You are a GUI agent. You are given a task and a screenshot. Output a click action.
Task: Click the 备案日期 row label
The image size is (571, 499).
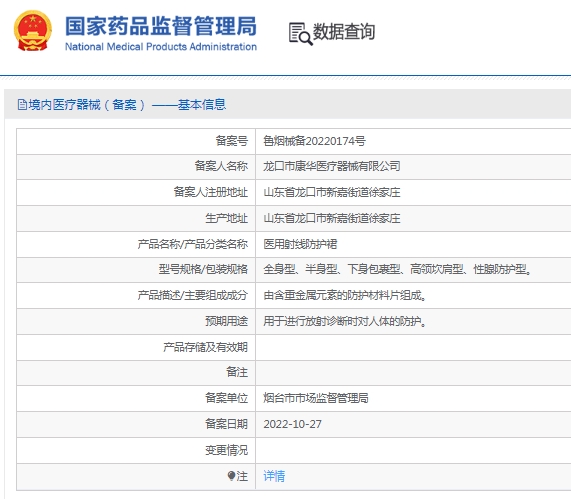(x=227, y=424)
